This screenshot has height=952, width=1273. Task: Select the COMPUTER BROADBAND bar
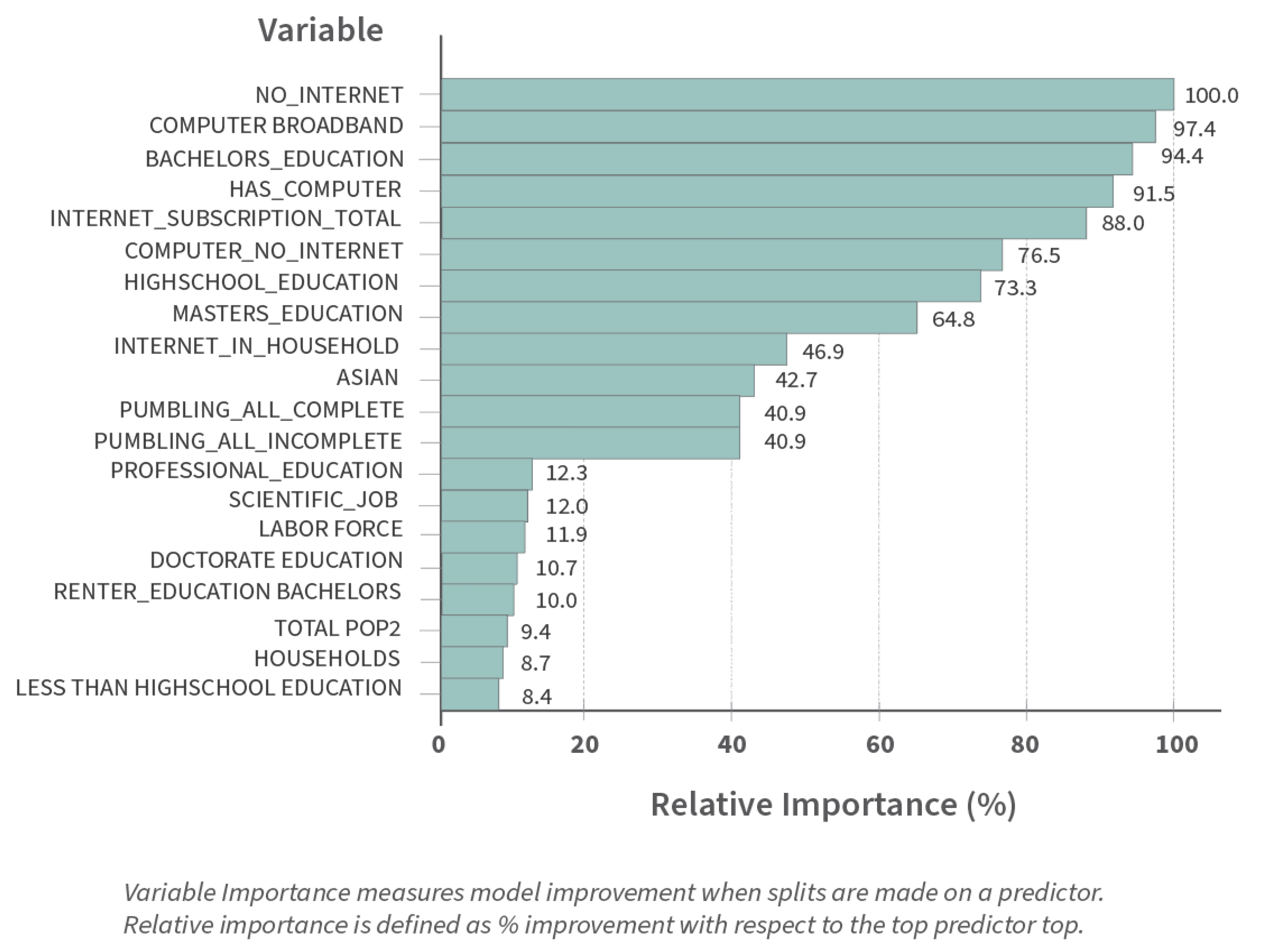pyautogui.click(x=798, y=127)
